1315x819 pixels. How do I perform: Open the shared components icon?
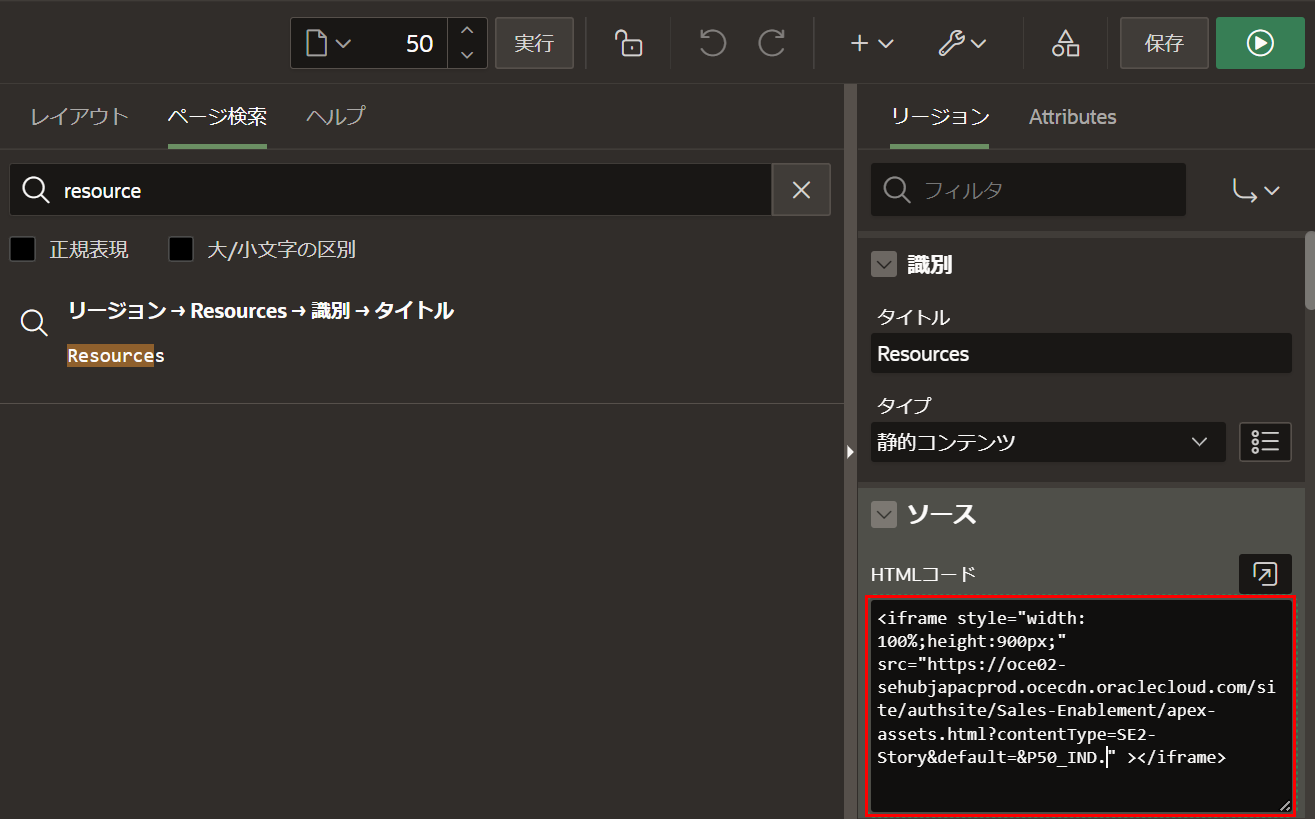click(1065, 43)
